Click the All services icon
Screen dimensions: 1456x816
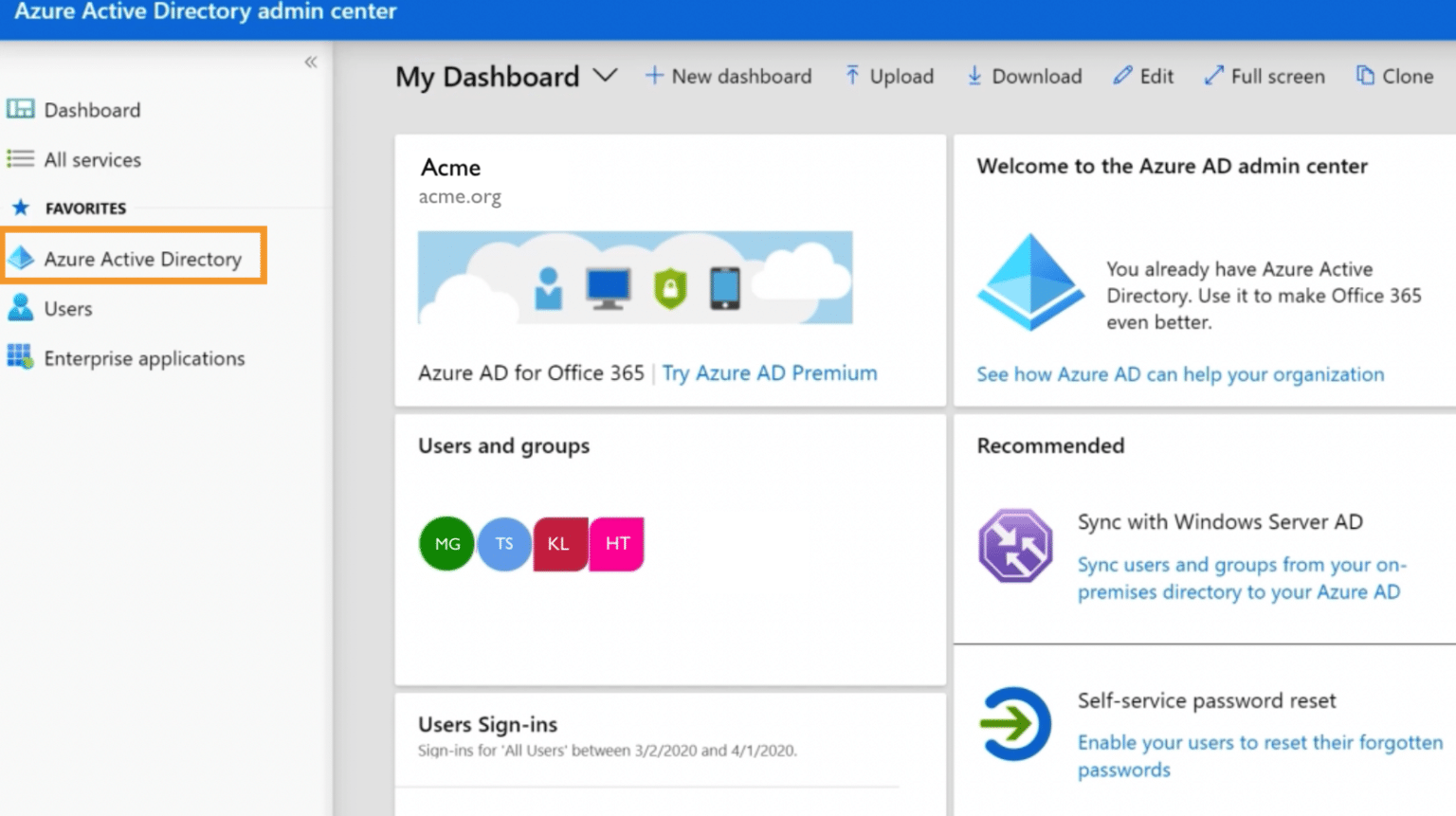click(x=19, y=159)
